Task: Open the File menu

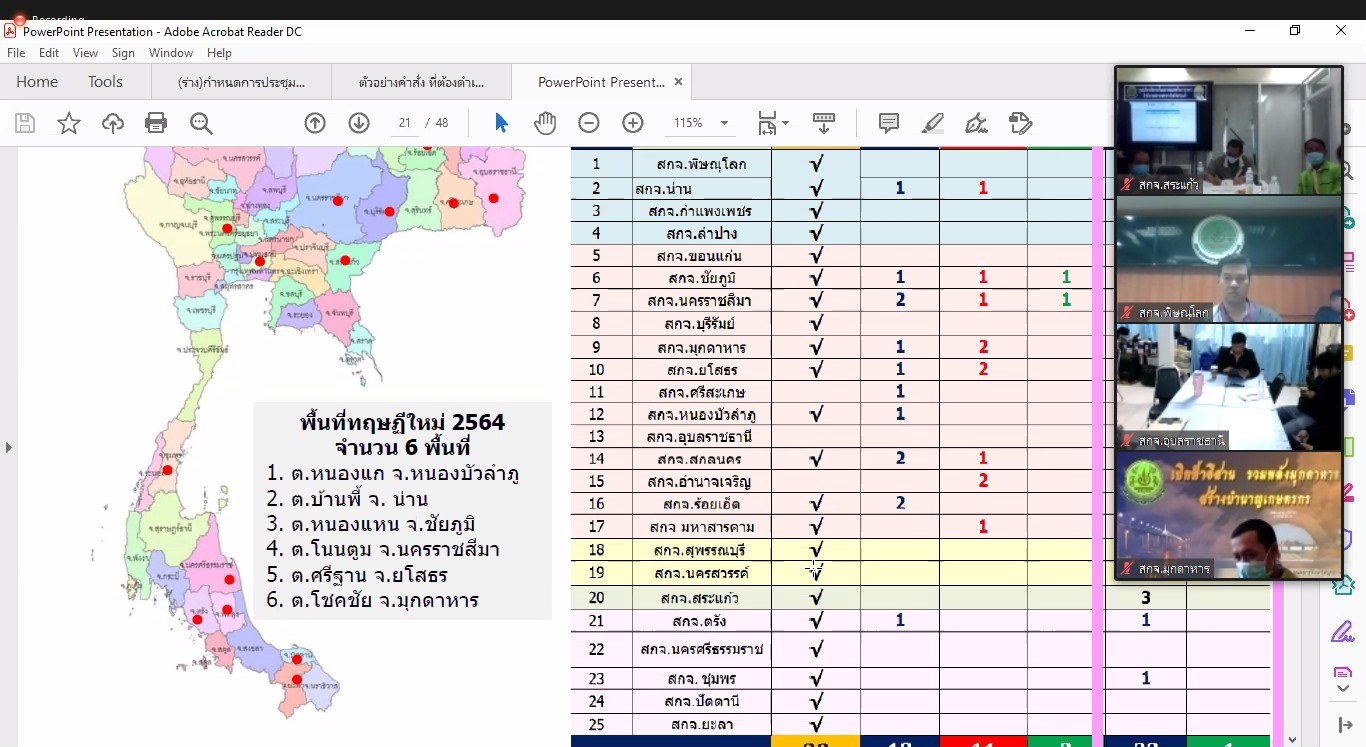Action: point(16,53)
